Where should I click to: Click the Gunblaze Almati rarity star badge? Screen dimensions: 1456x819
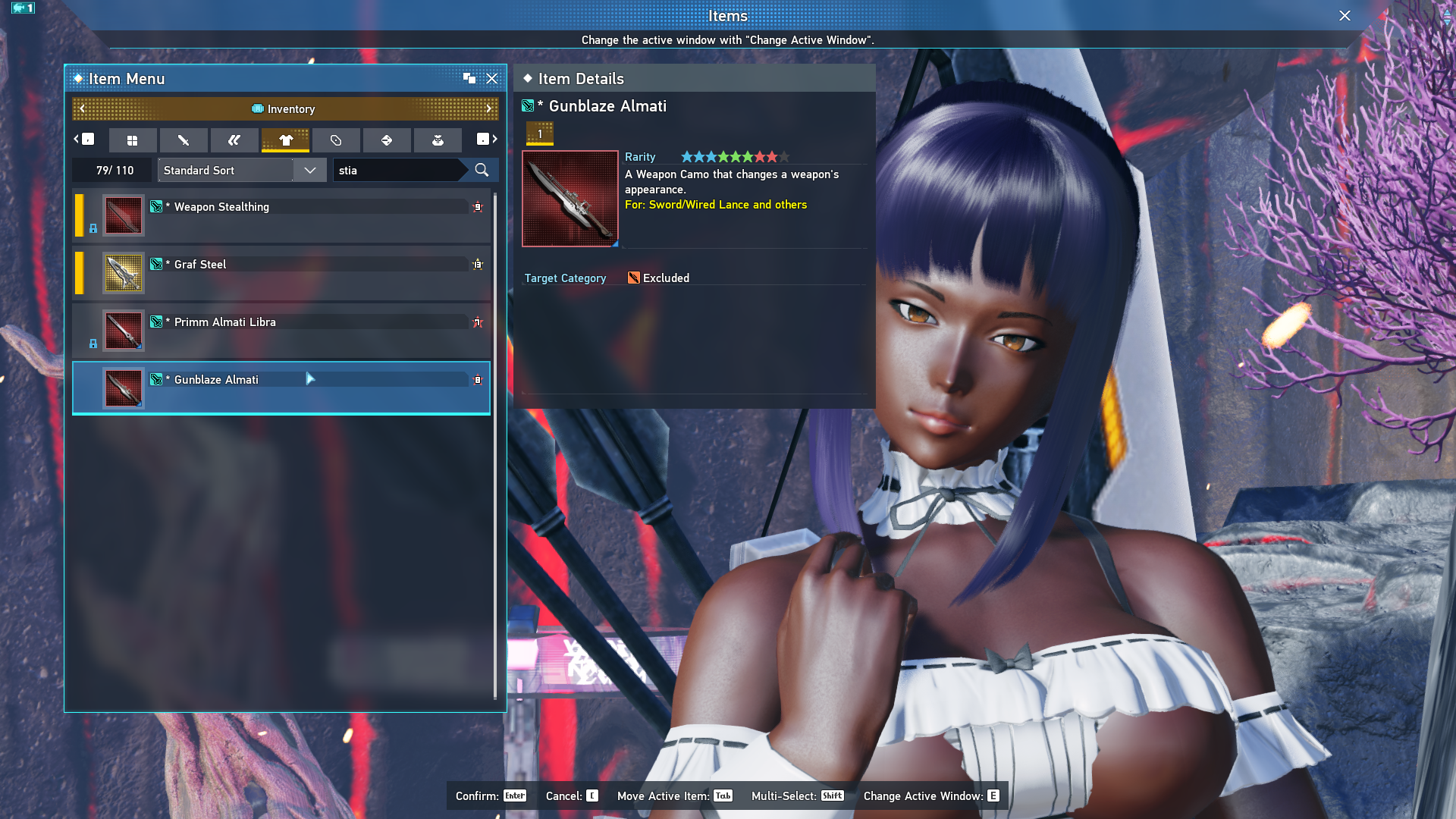coord(478,380)
